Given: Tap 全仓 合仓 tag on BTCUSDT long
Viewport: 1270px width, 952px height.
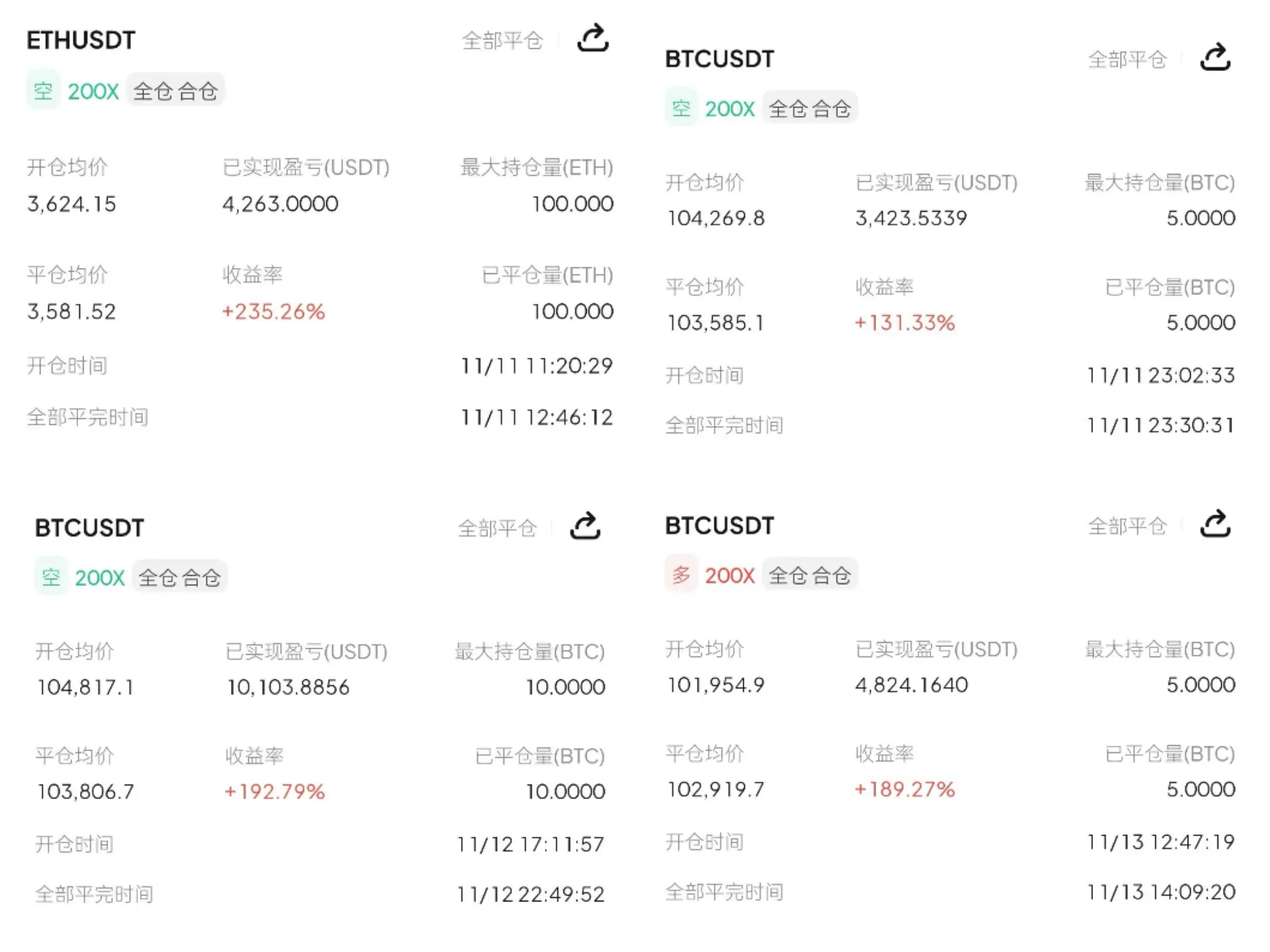Looking at the screenshot, I should click(x=810, y=575).
